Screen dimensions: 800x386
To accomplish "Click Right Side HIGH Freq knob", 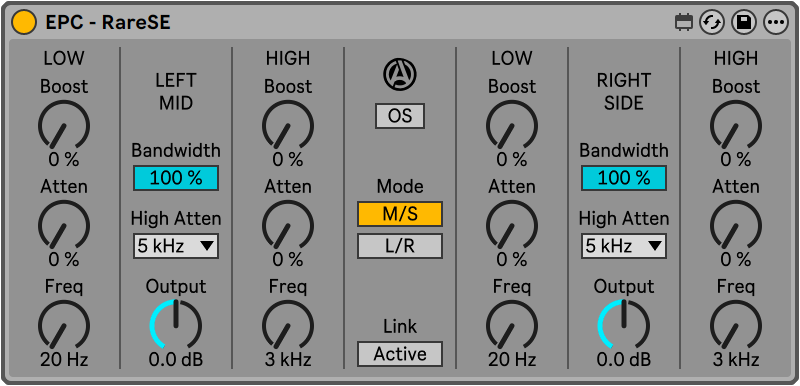I will point(736,325).
